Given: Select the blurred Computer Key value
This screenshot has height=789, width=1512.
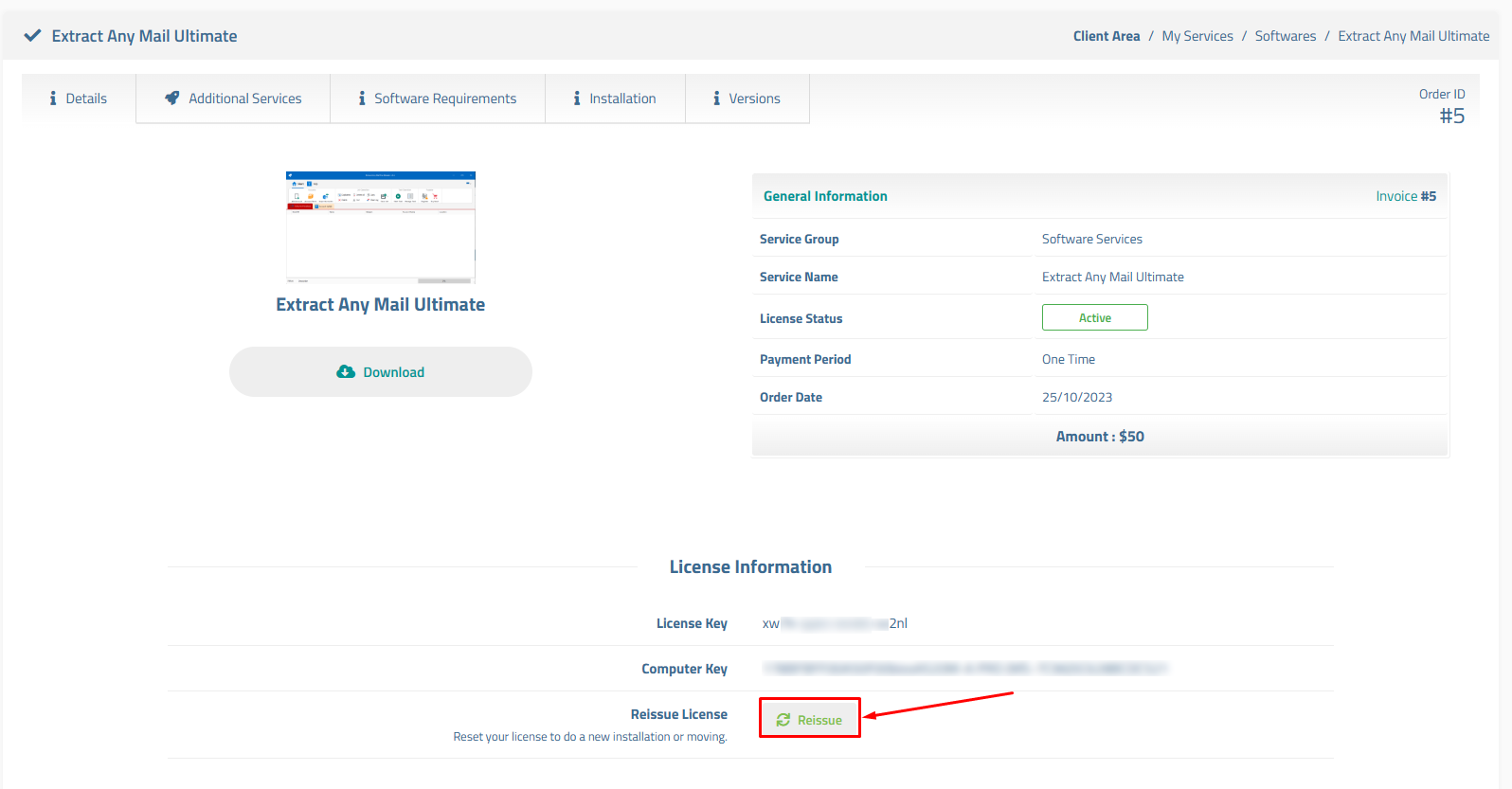Looking at the screenshot, I should pyautogui.click(x=965, y=669).
